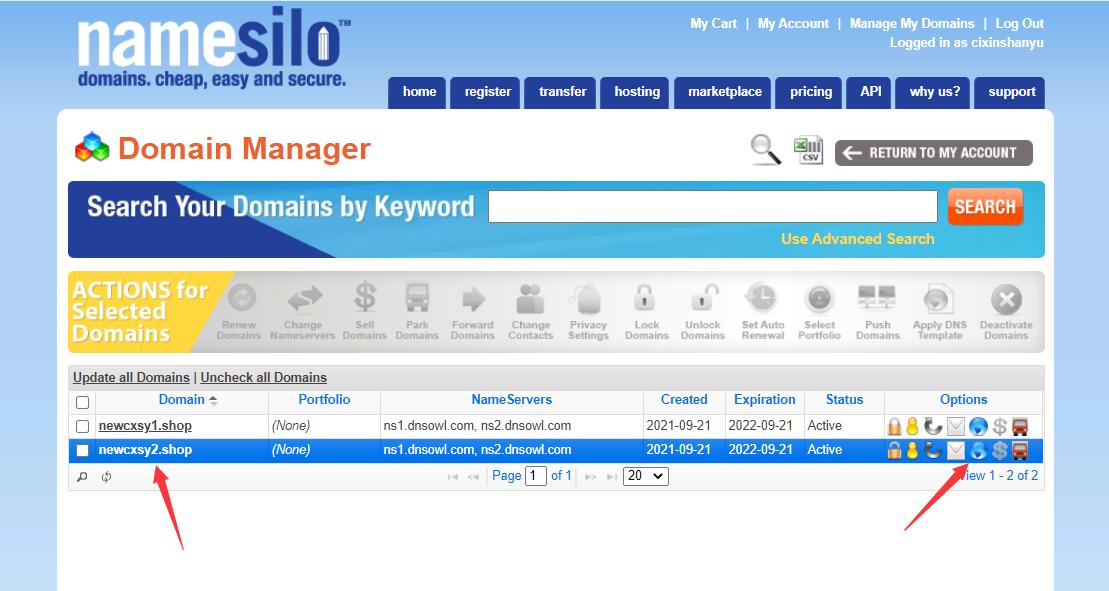
Task: Click the orange SEARCH button
Action: (985, 206)
